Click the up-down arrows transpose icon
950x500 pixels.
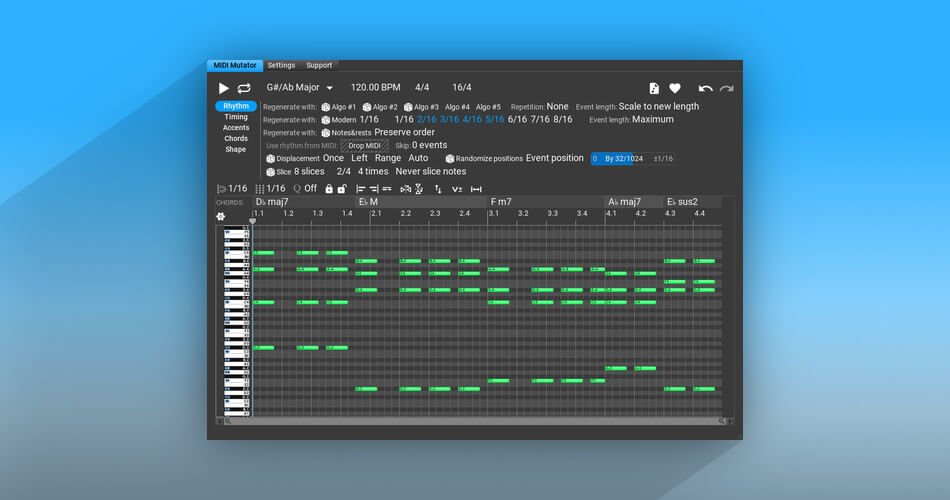click(438, 189)
